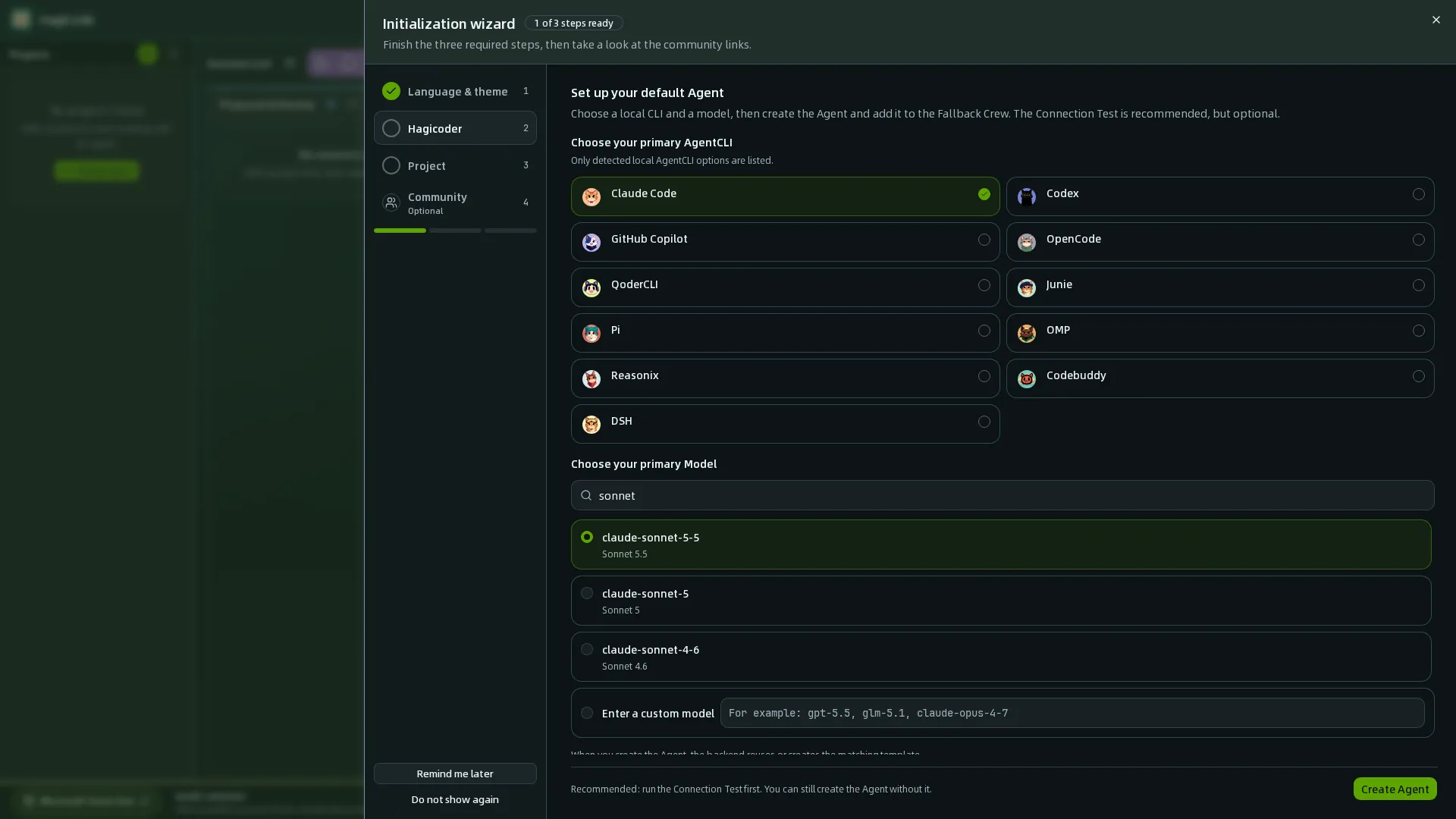Click the DSH avatar icon
Screen dimensions: 1456x819
591,424
